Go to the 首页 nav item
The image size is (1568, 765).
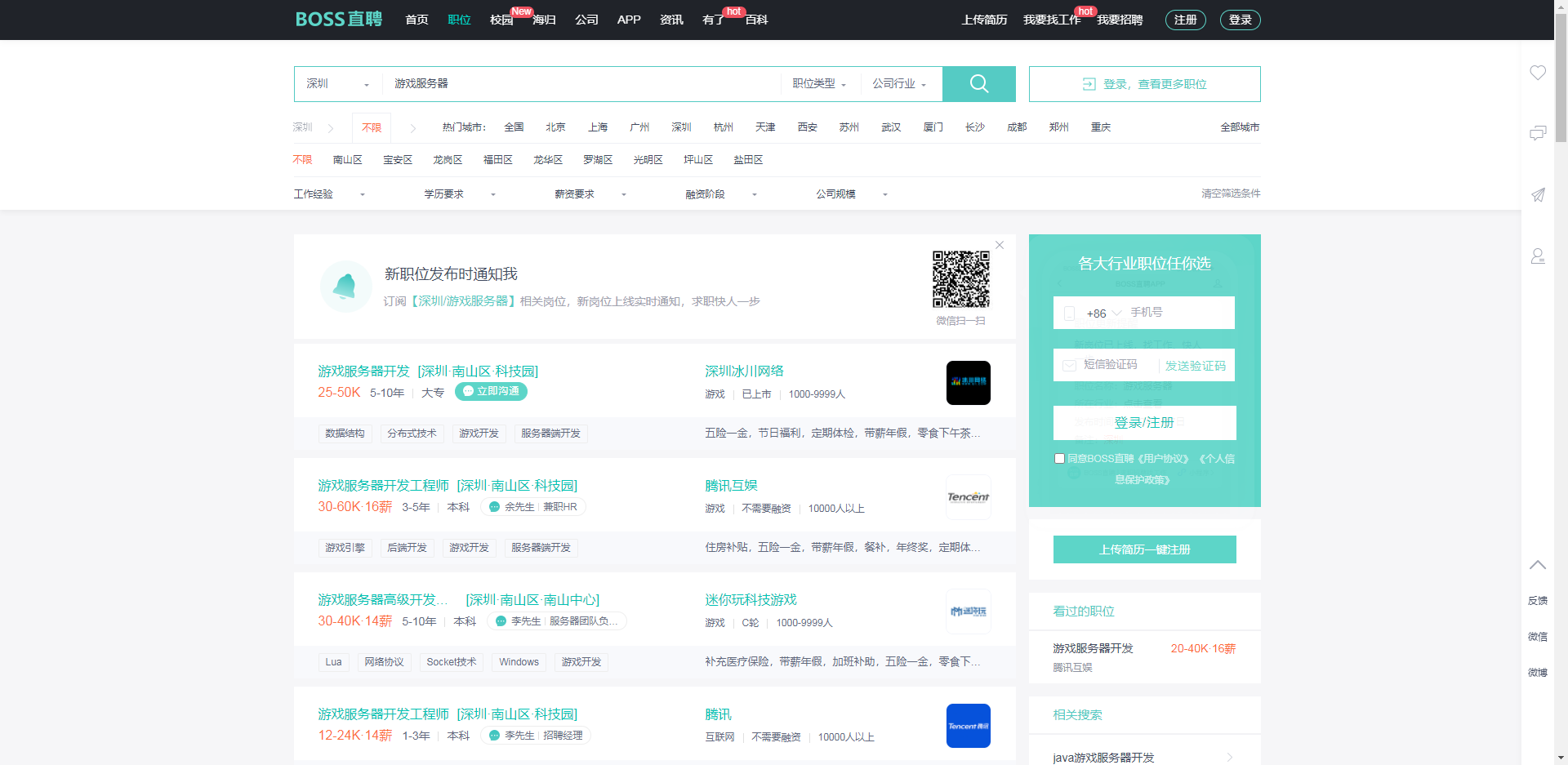tap(416, 20)
